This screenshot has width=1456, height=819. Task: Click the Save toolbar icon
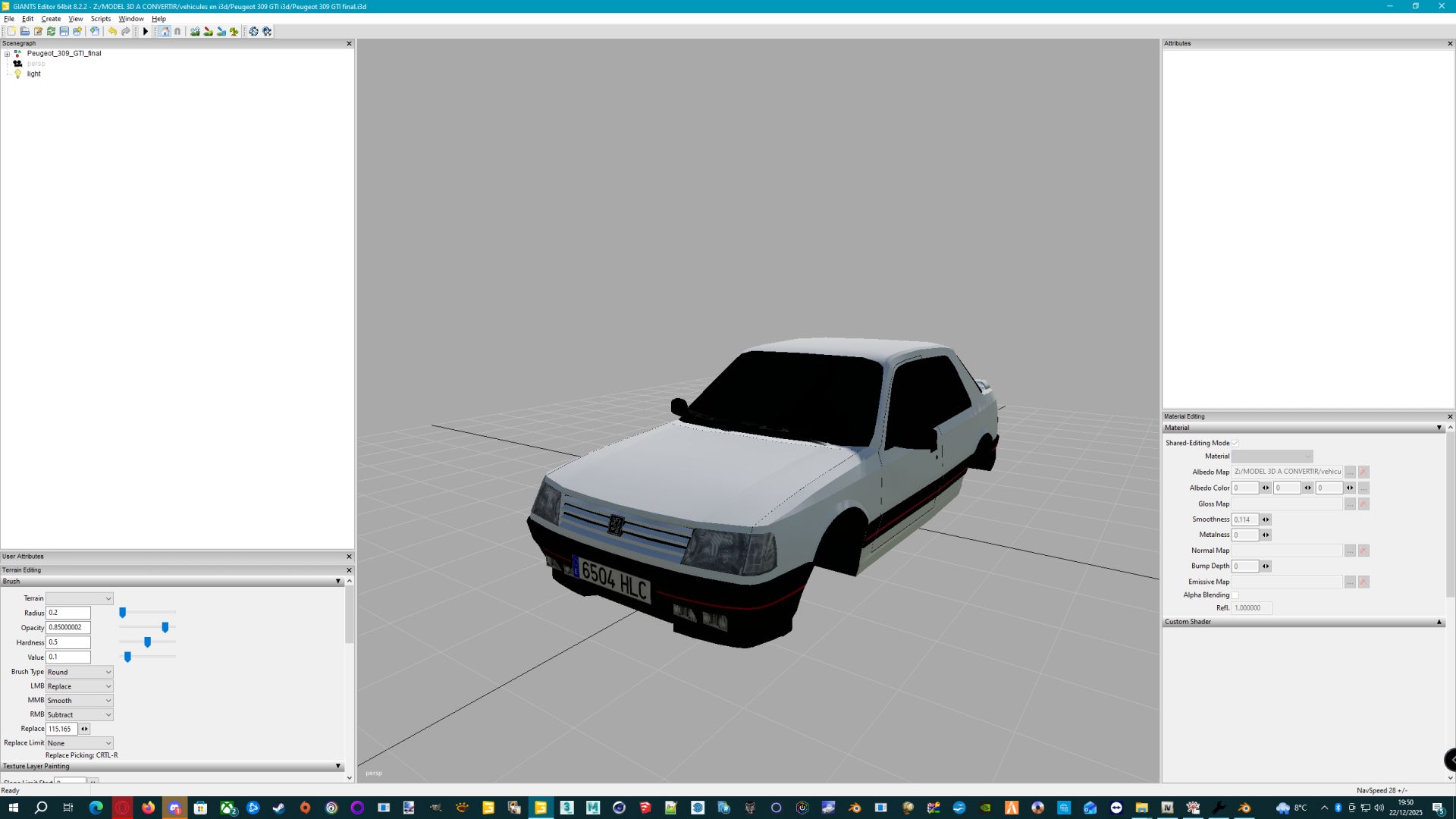point(63,31)
